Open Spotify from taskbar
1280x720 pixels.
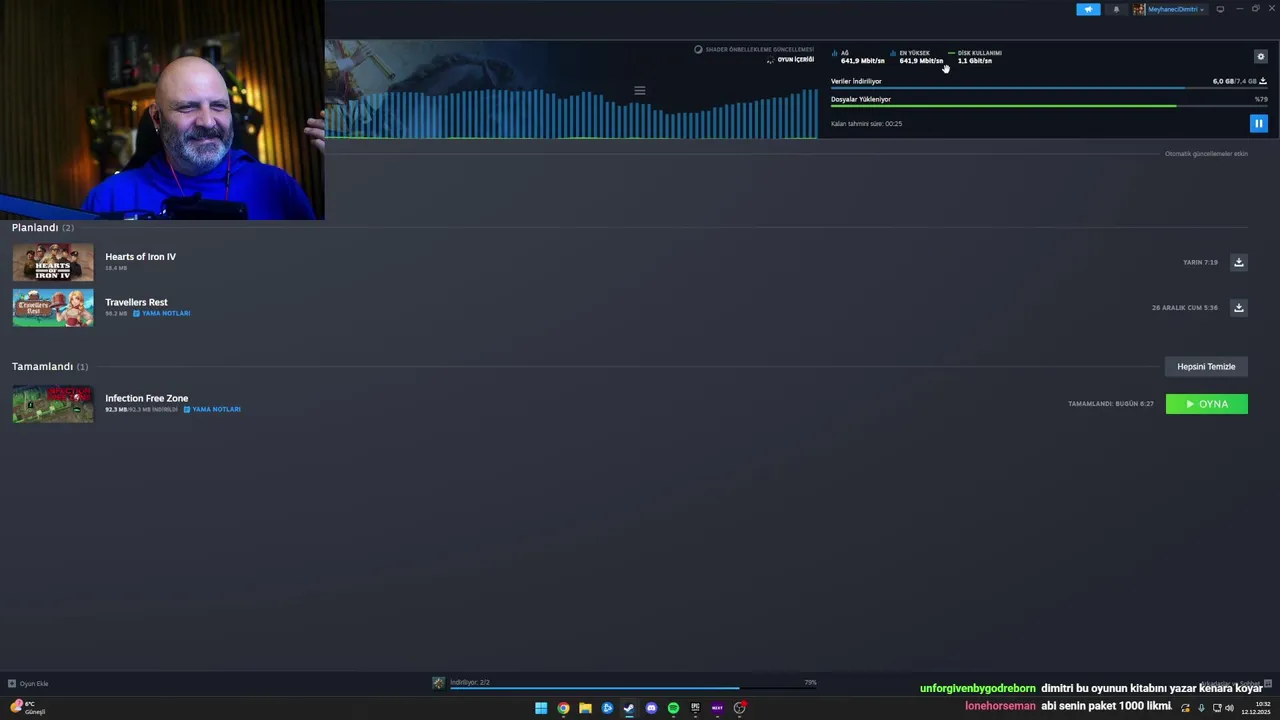pos(673,708)
